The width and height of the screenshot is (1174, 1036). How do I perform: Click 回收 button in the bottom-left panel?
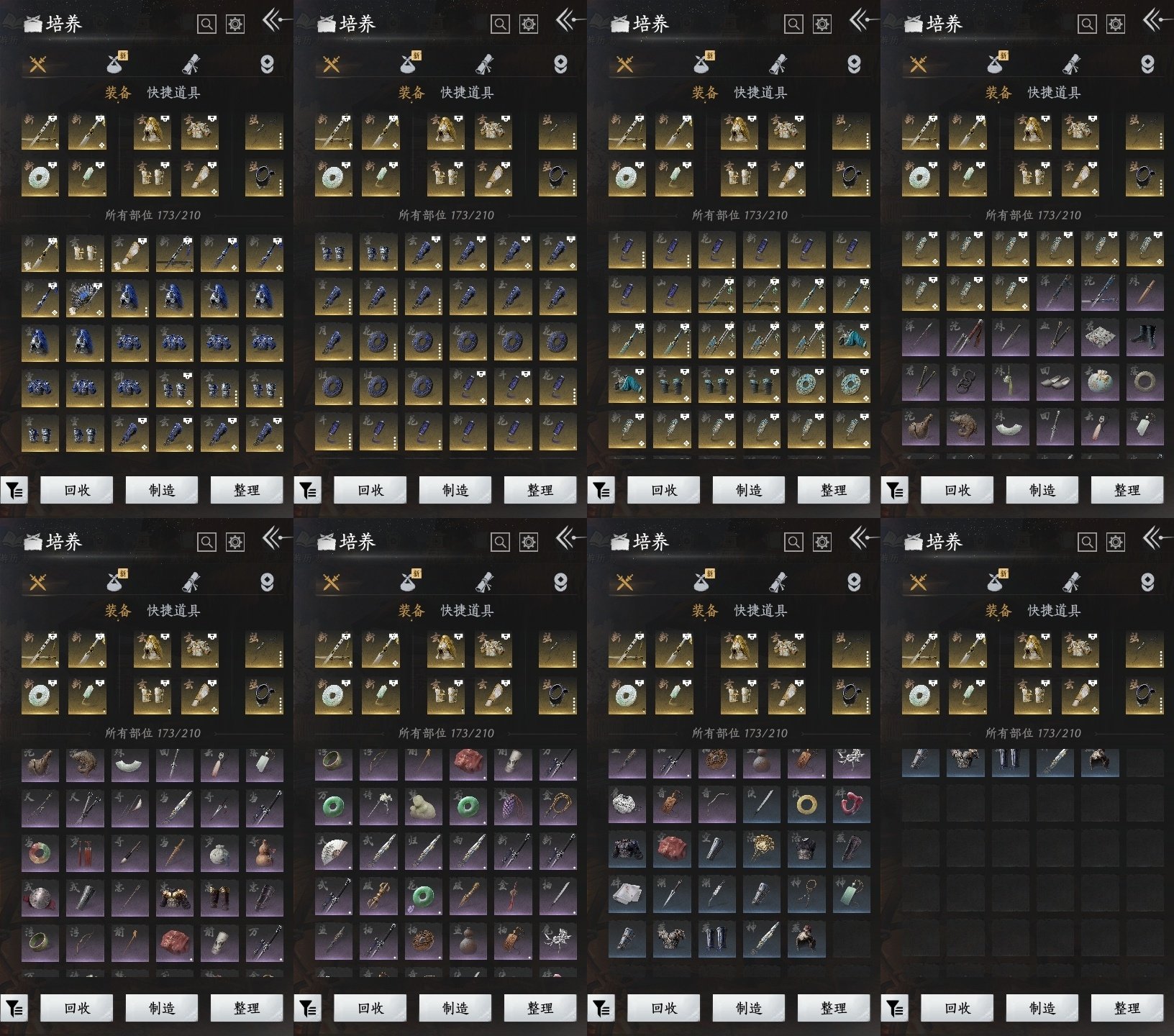[x=77, y=1008]
